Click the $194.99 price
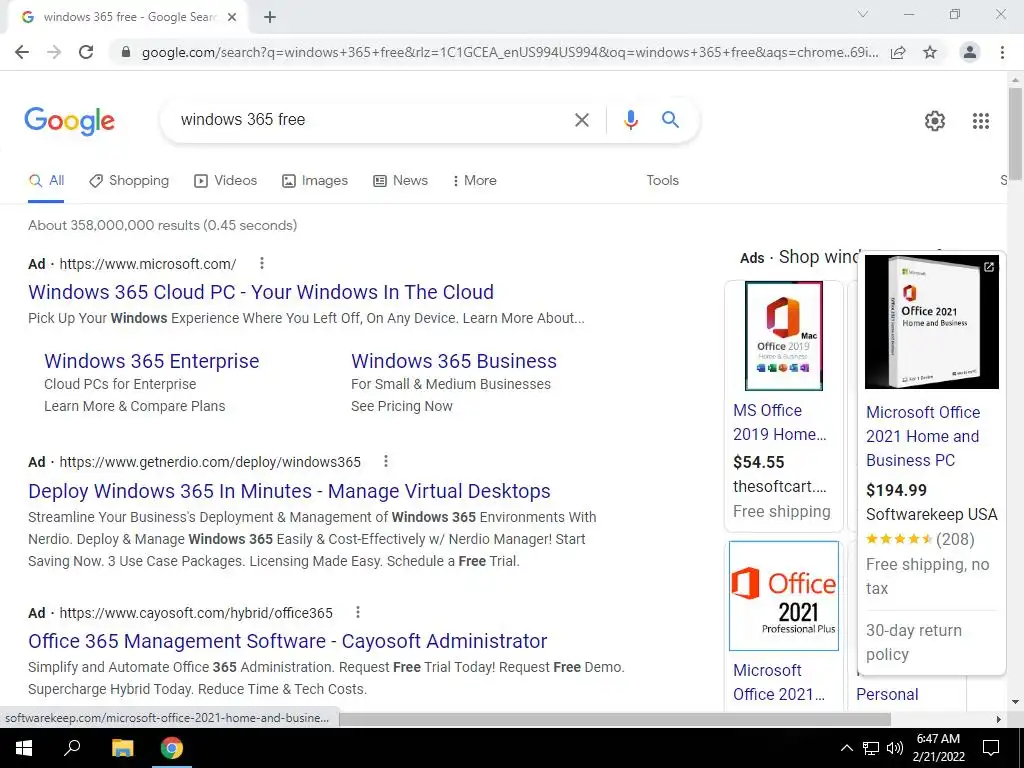This screenshot has height=768, width=1024. click(896, 490)
